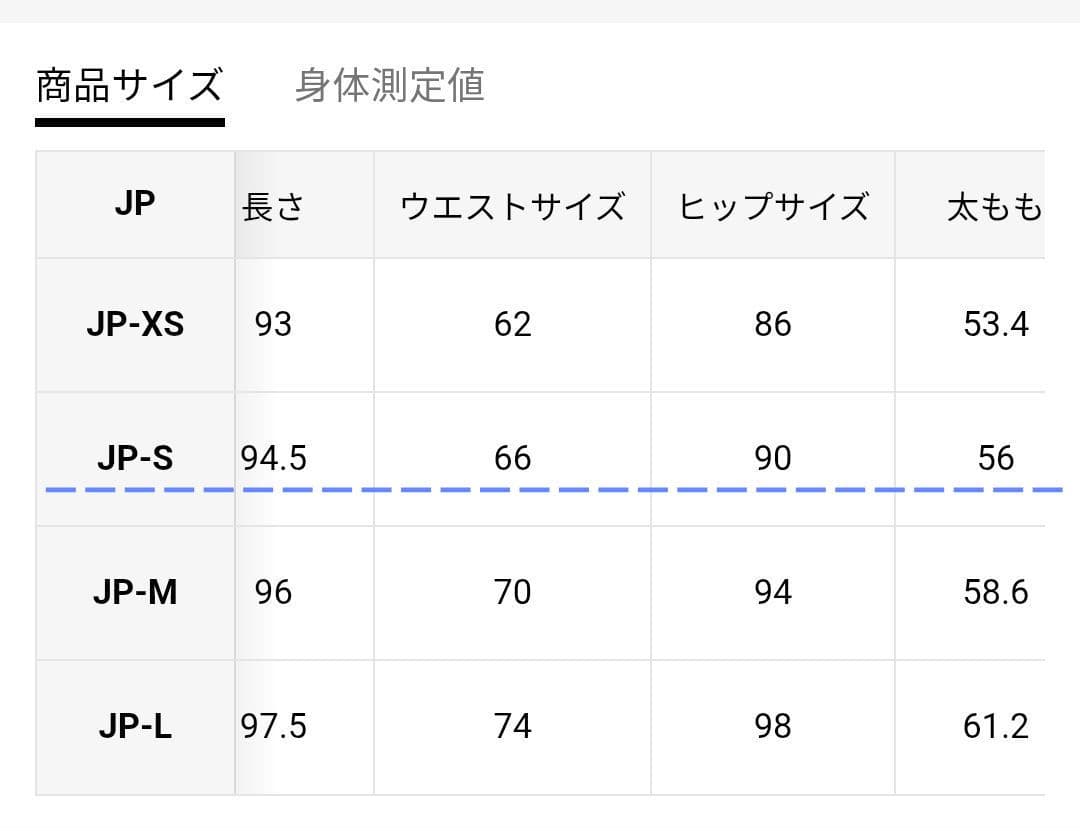Click the JP-L hip value 98

773,726
